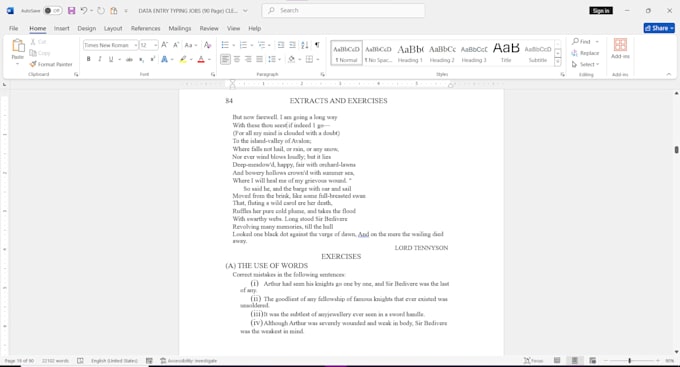
Task: Click the Replace tool in Editing group
Action: click(585, 53)
